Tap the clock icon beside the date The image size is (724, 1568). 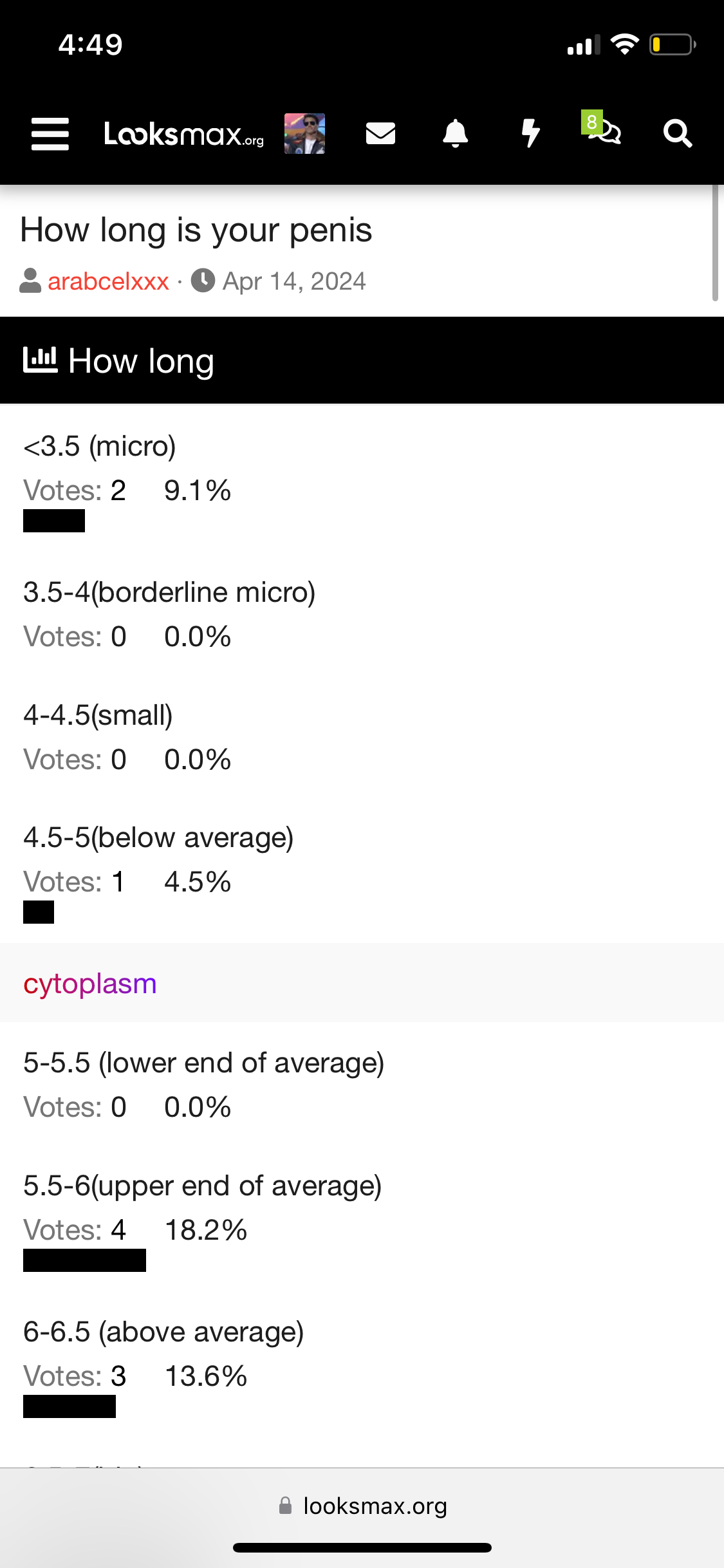click(x=203, y=281)
